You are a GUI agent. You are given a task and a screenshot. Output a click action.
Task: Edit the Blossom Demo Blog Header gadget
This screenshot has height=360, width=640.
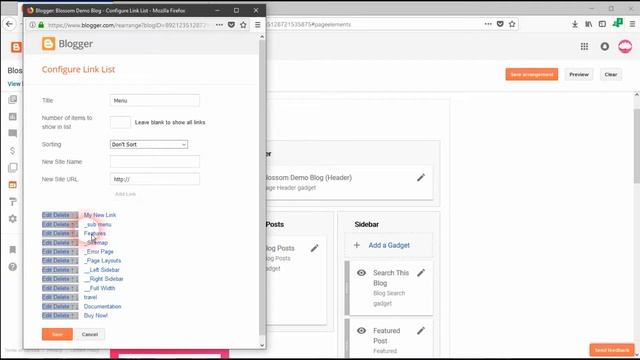421,178
